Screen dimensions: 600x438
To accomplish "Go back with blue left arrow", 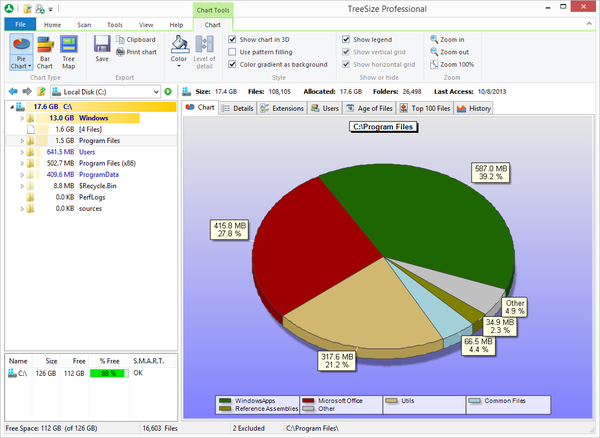I will tap(13, 91).
